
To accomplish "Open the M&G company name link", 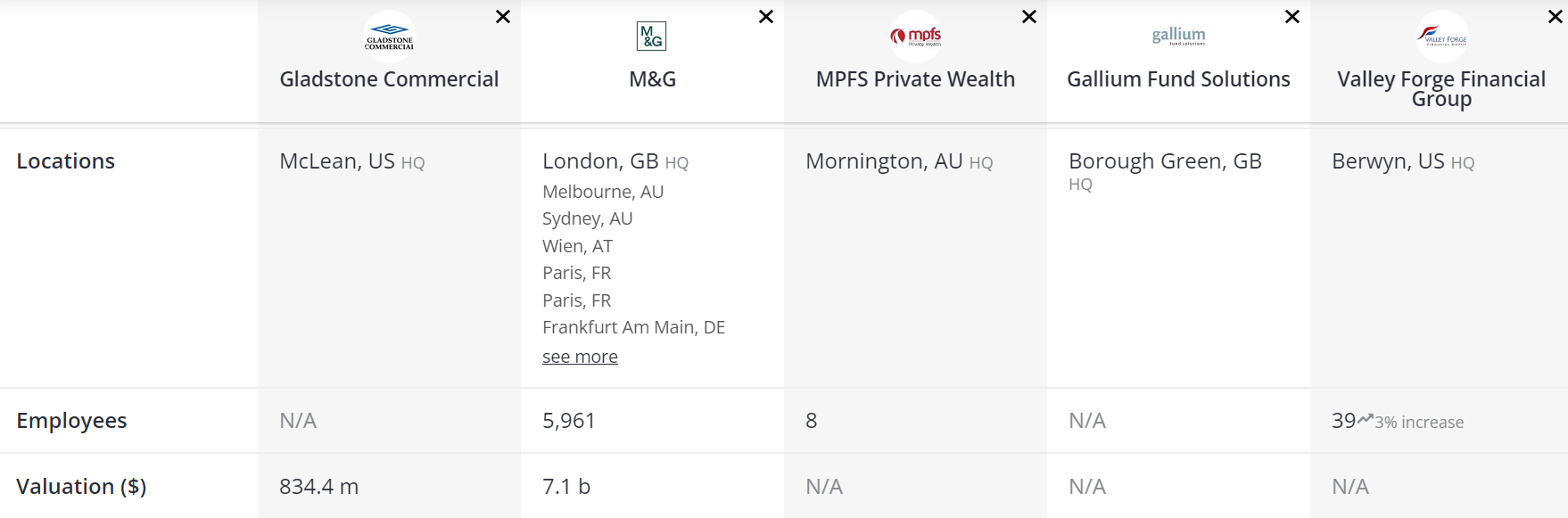I will pyautogui.click(x=652, y=79).
